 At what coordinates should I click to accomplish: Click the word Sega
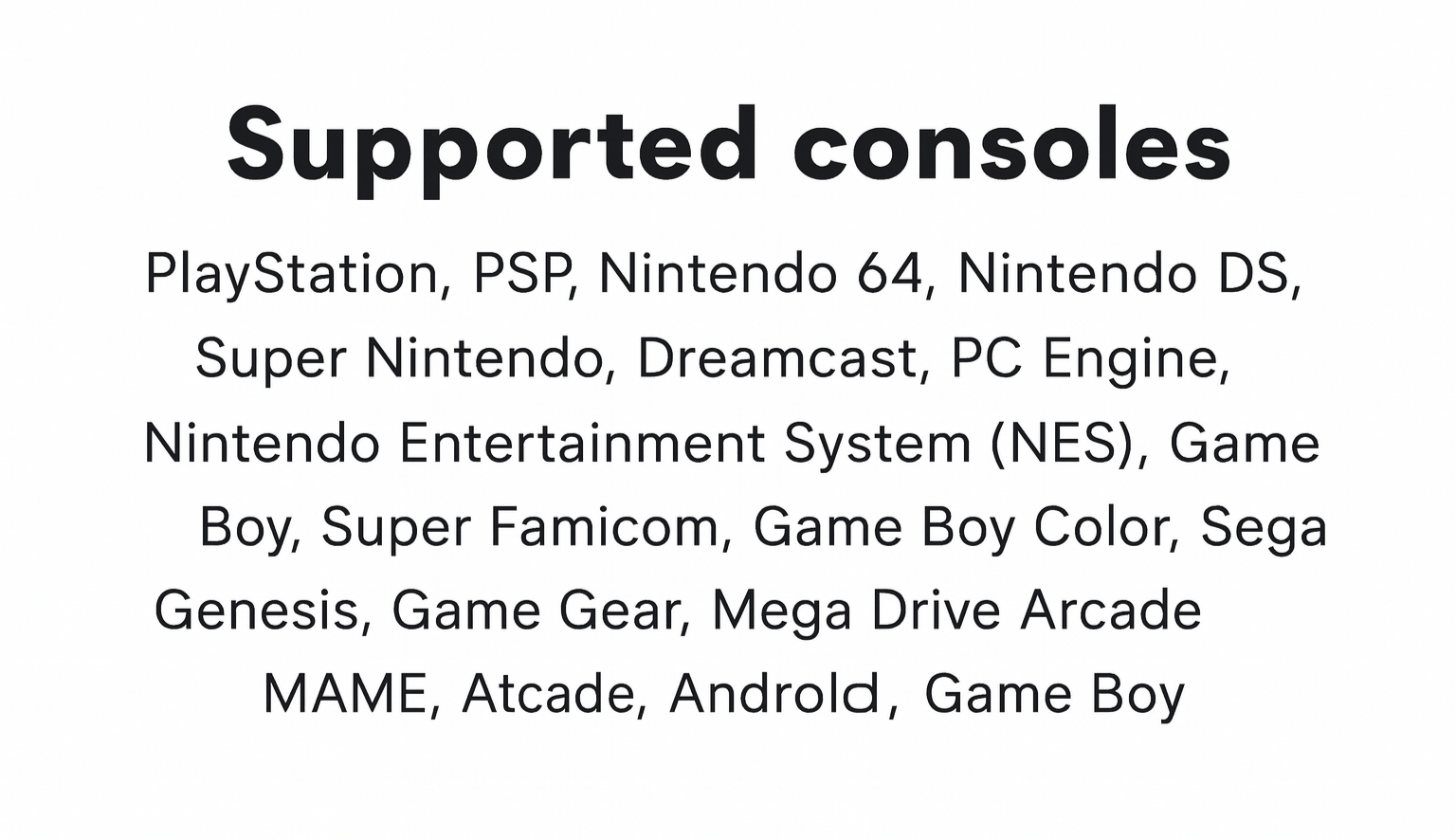point(1264,527)
